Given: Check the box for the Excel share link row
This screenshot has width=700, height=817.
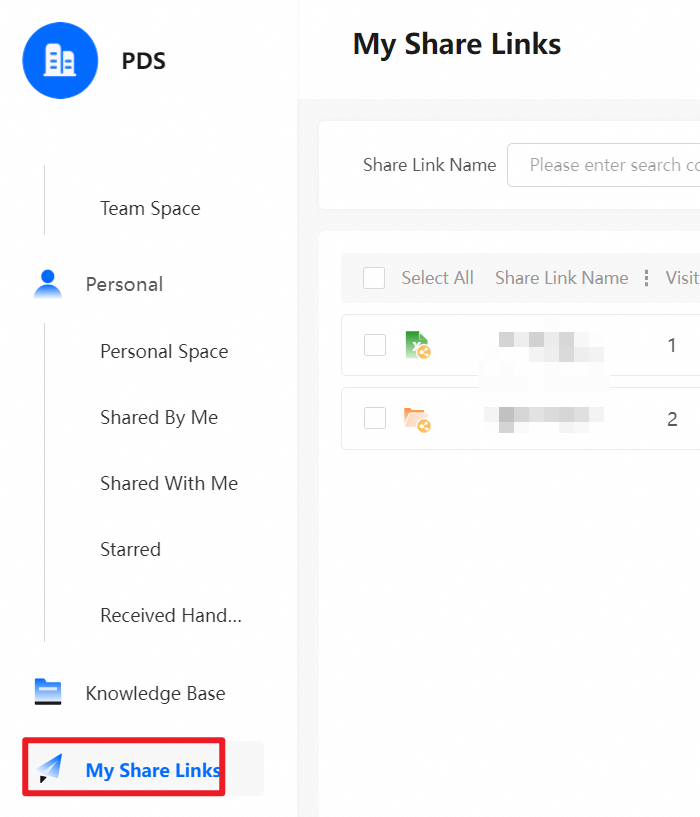Looking at the screenshot, I should pos(375,345).
